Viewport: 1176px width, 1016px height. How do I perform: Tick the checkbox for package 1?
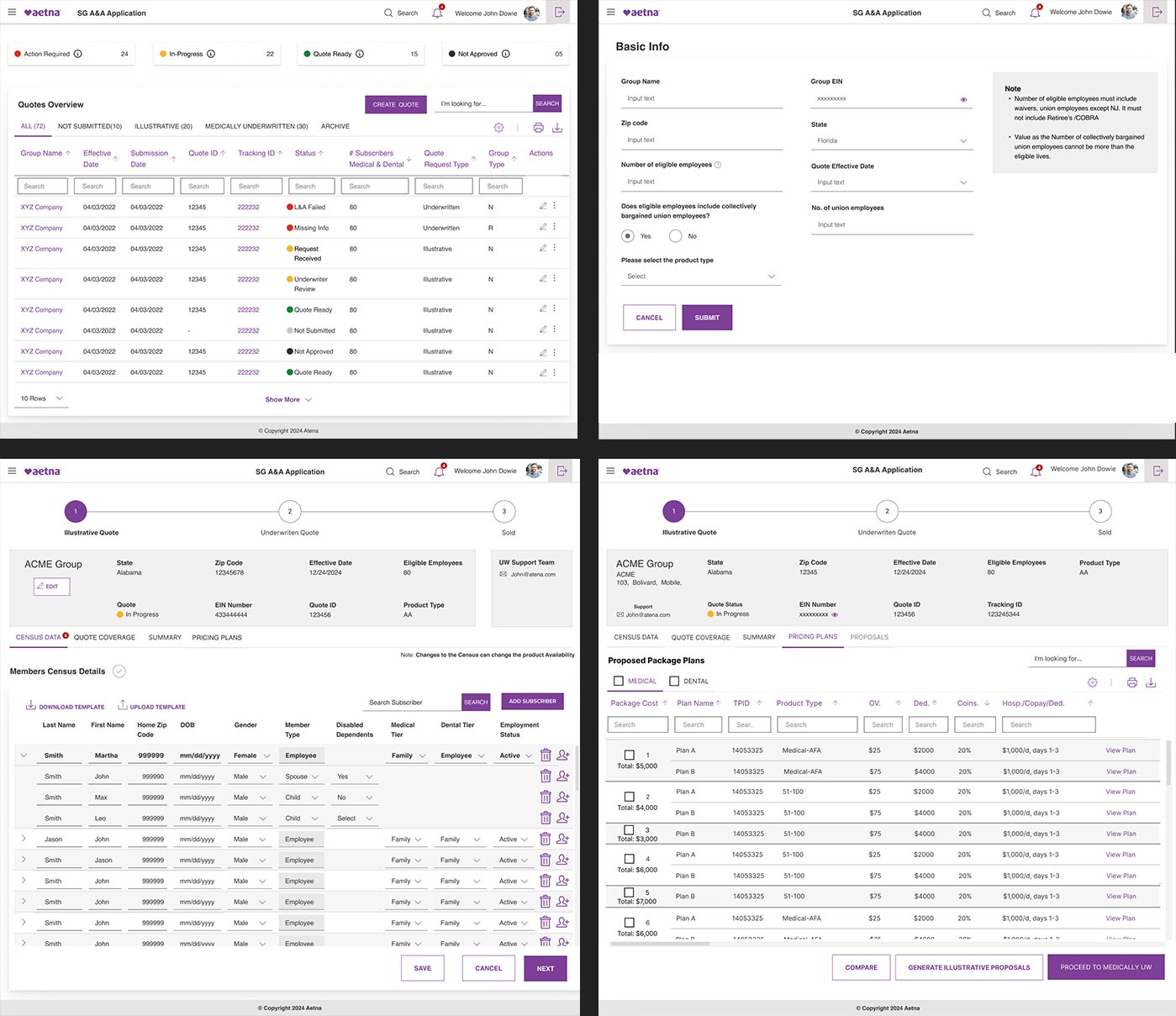coord(629,755)
